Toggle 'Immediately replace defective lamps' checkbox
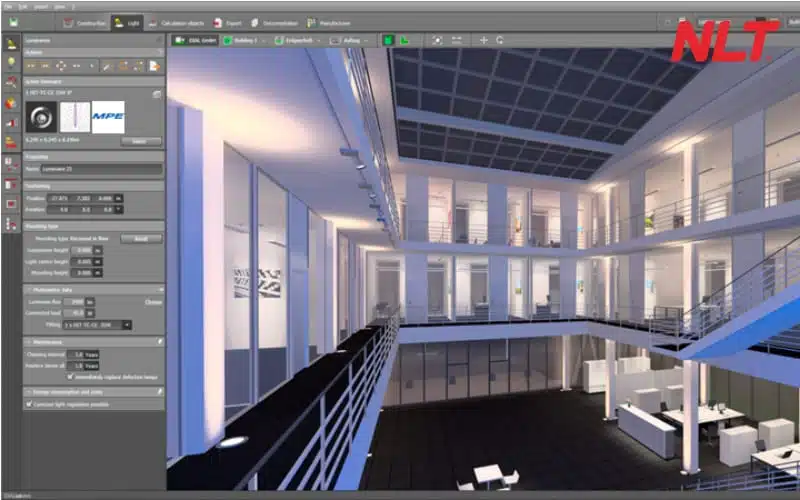 69,377
